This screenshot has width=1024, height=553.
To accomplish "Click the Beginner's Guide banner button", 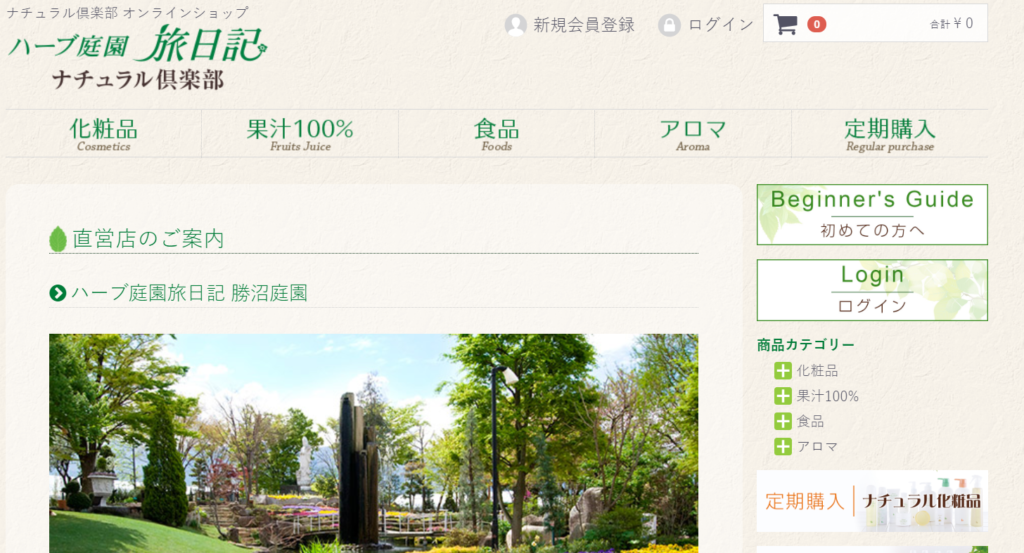I will [871, 214].
